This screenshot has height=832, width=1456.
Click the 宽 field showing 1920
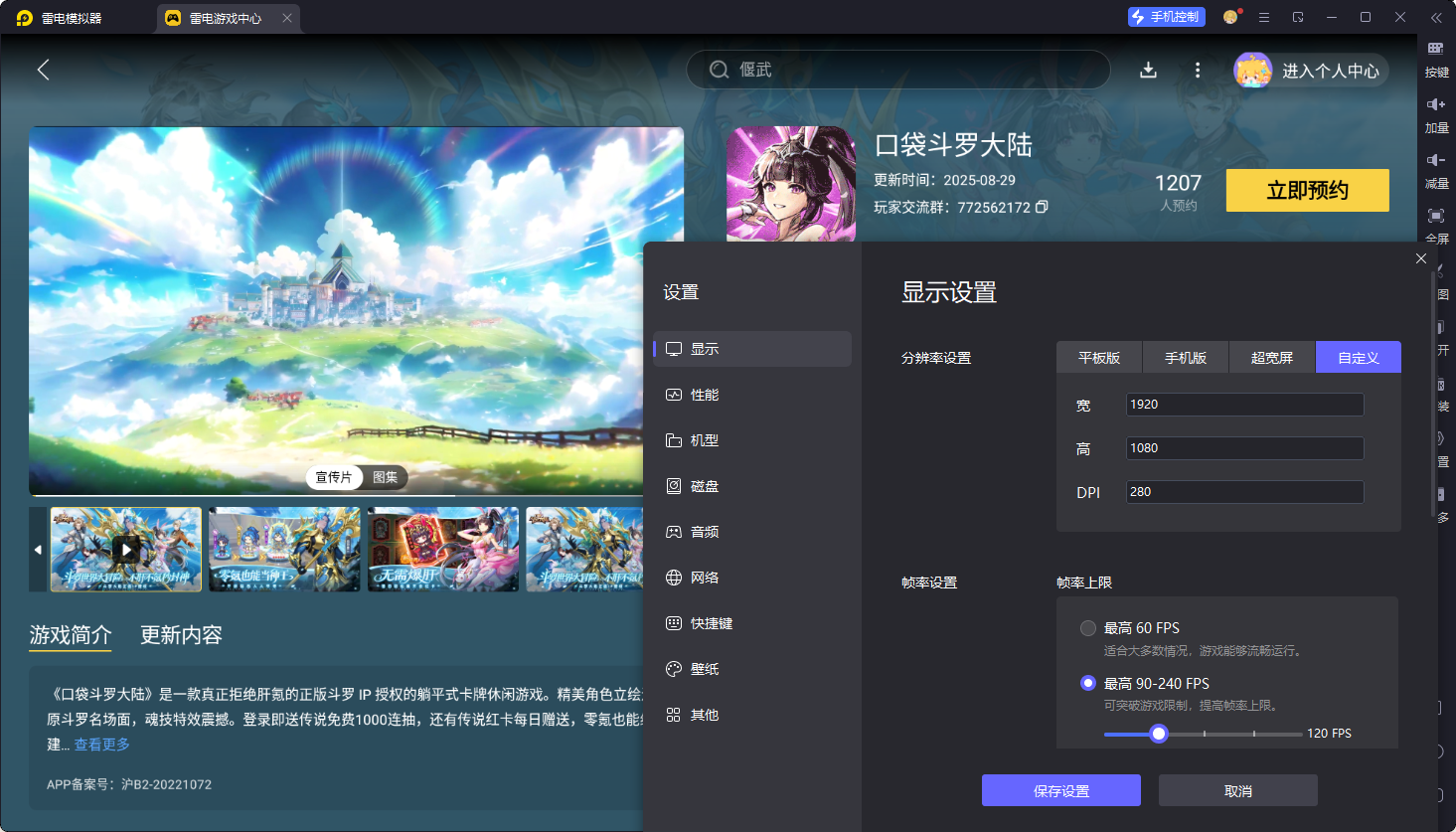[x=1244, y=405]
